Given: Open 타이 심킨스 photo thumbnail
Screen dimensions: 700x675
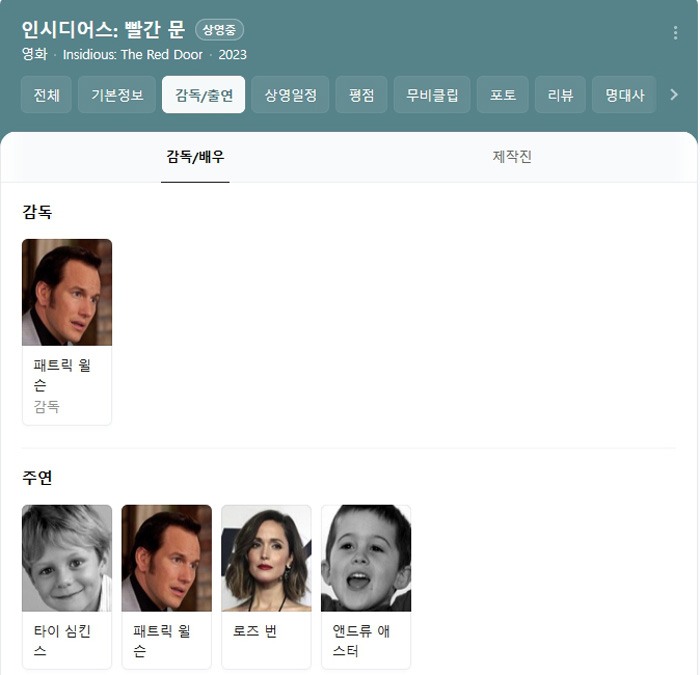Looking at the screenshot, I should click(67, 558).
